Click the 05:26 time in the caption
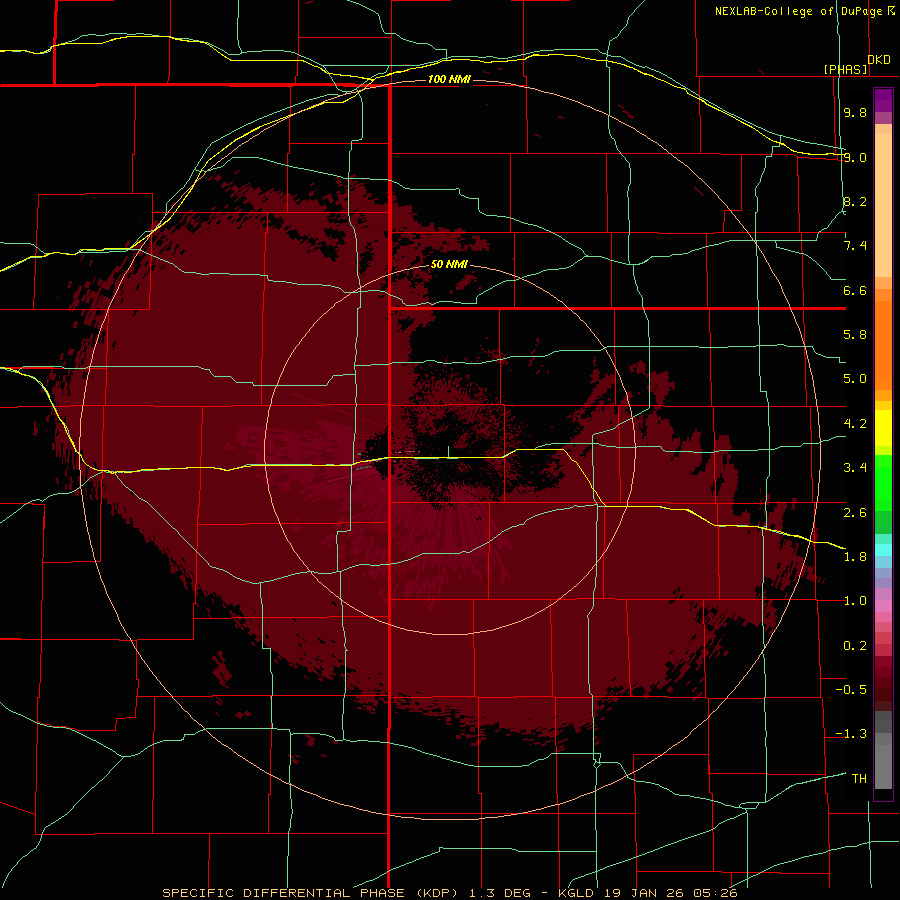Screen dimensions: 900x900 coord(715,893)
